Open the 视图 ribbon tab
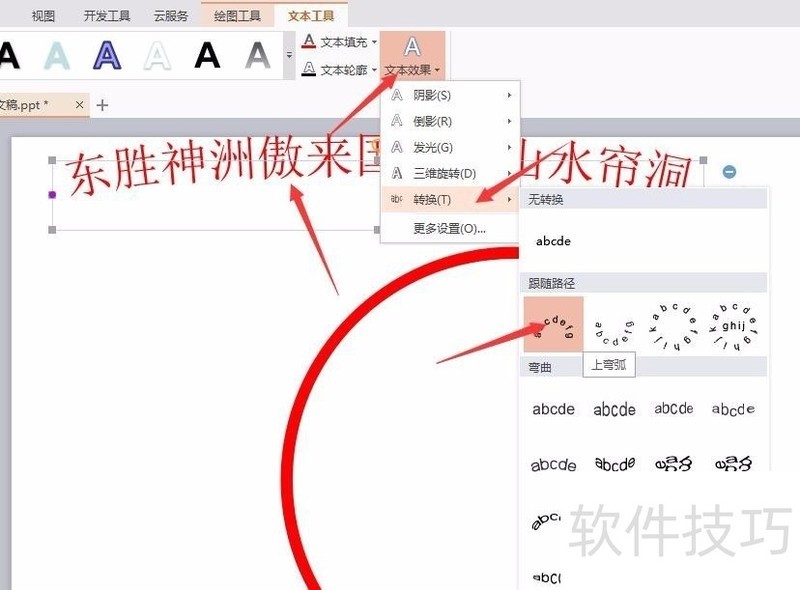Viewport: 800px width, 590px height. pos(43,16)
